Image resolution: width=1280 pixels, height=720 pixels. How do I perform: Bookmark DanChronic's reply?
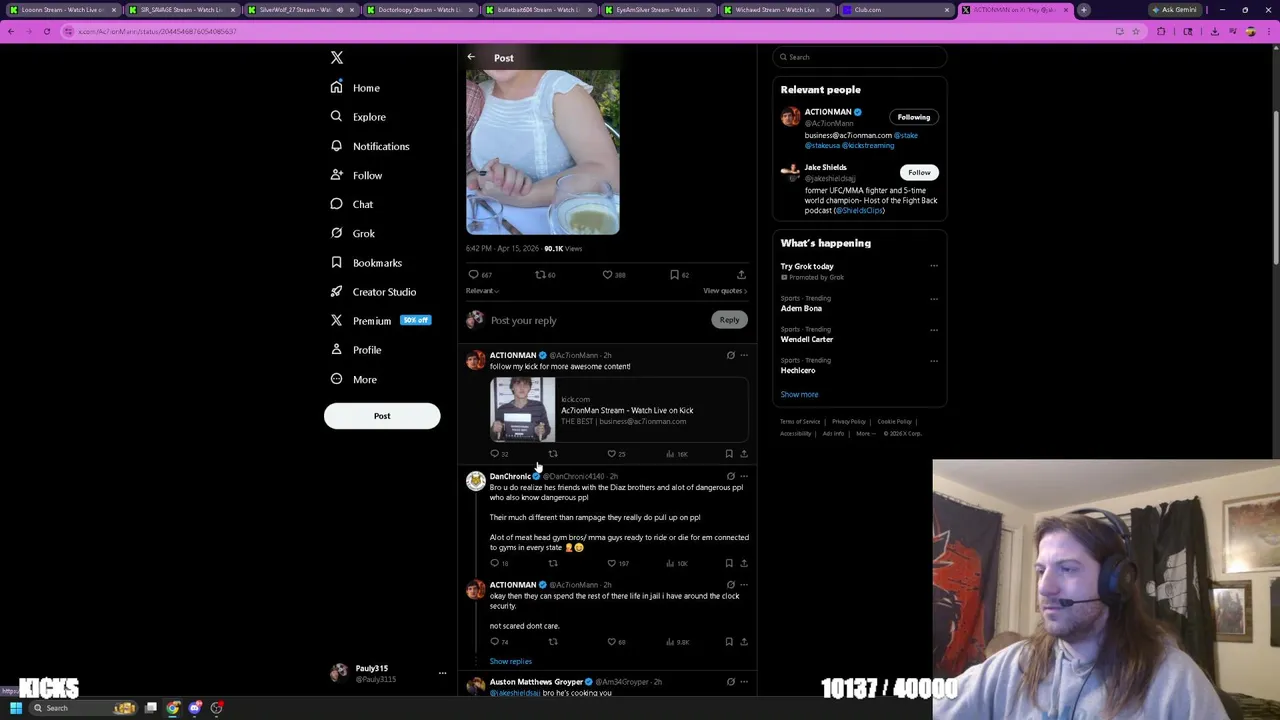pyautogui.click(x=729, y=564)
